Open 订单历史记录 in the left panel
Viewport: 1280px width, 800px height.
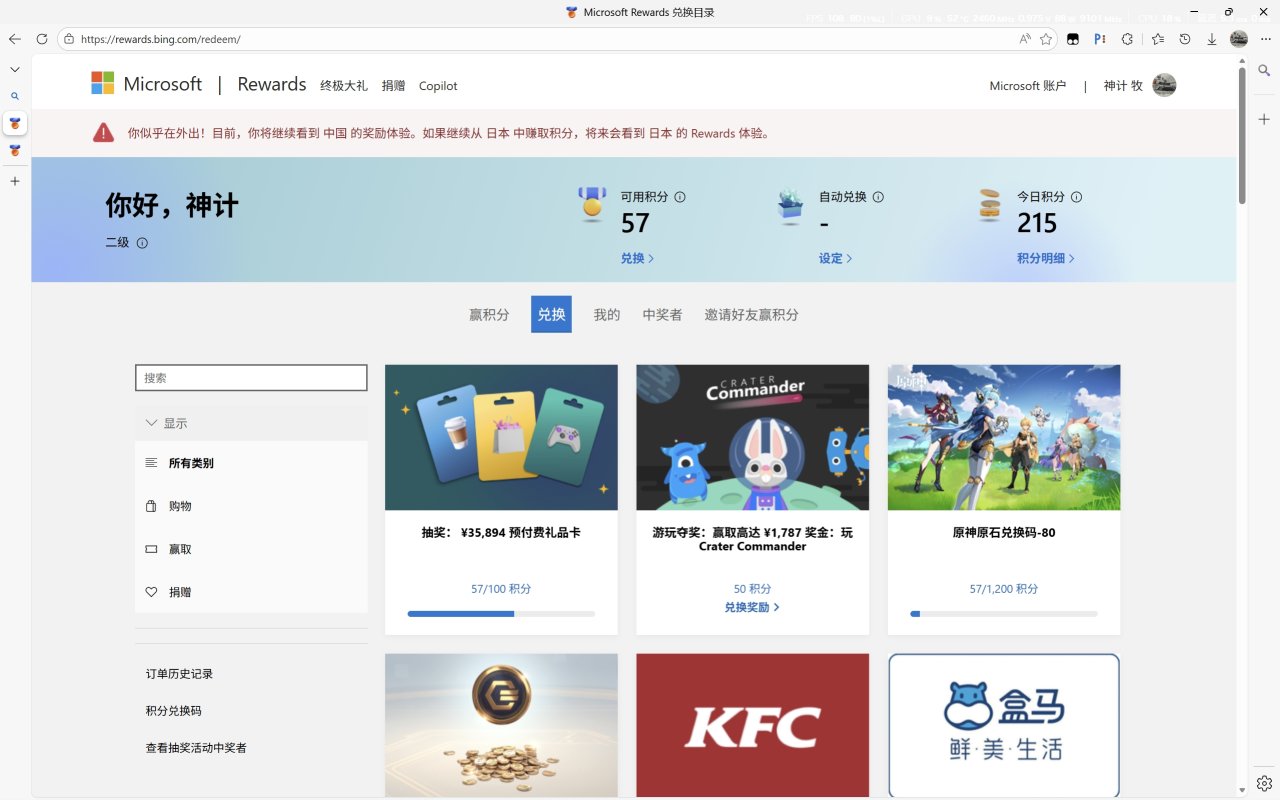click(180, 674)
